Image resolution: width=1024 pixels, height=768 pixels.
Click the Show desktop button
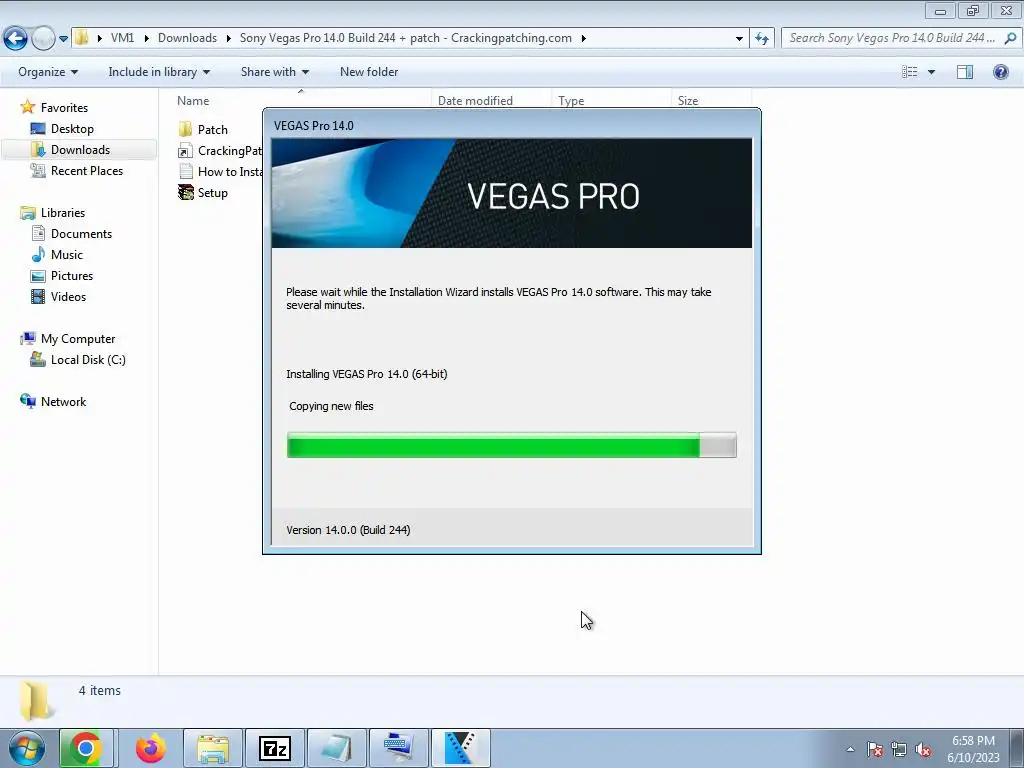pos(1016,748)
